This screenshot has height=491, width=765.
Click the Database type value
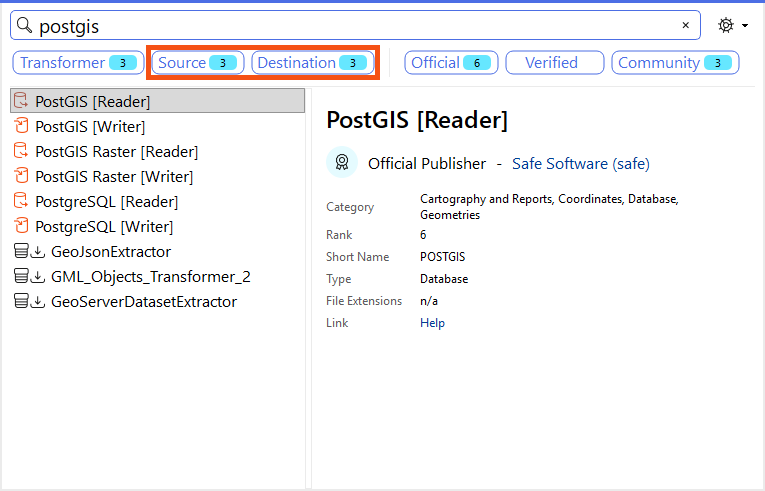pyautogui.click(x=444, y=279)
